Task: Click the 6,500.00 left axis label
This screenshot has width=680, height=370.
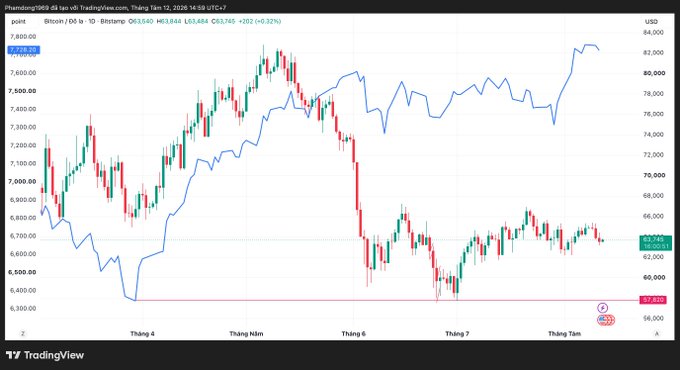Action: [x=22, y=272]
